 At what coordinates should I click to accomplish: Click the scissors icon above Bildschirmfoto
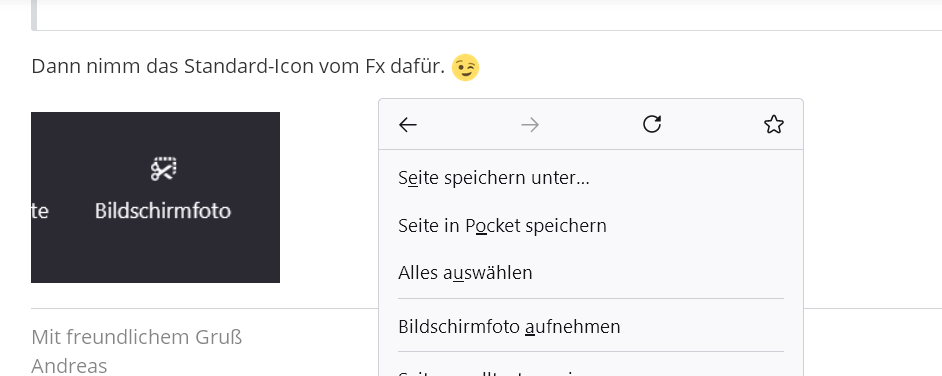pyautogui.click(x=163, y=169)
